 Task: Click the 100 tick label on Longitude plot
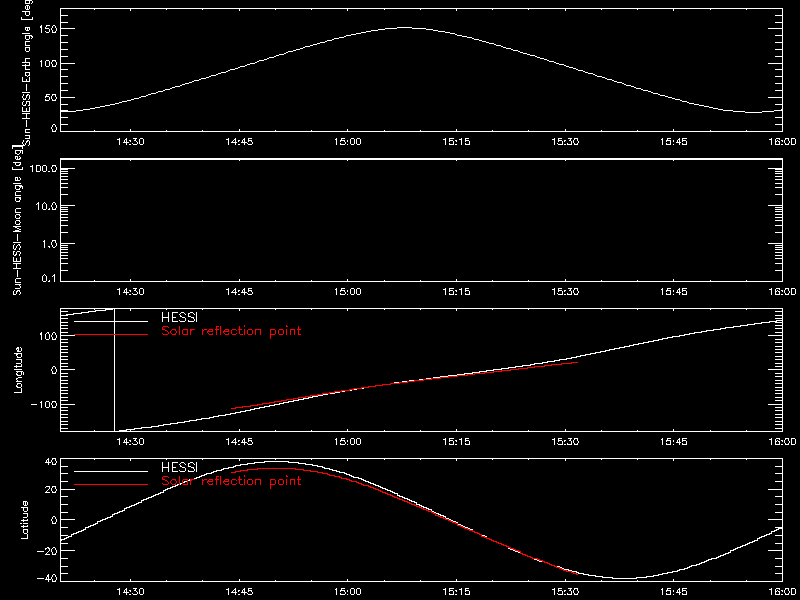pyautogui.click(x=46, y=336)
